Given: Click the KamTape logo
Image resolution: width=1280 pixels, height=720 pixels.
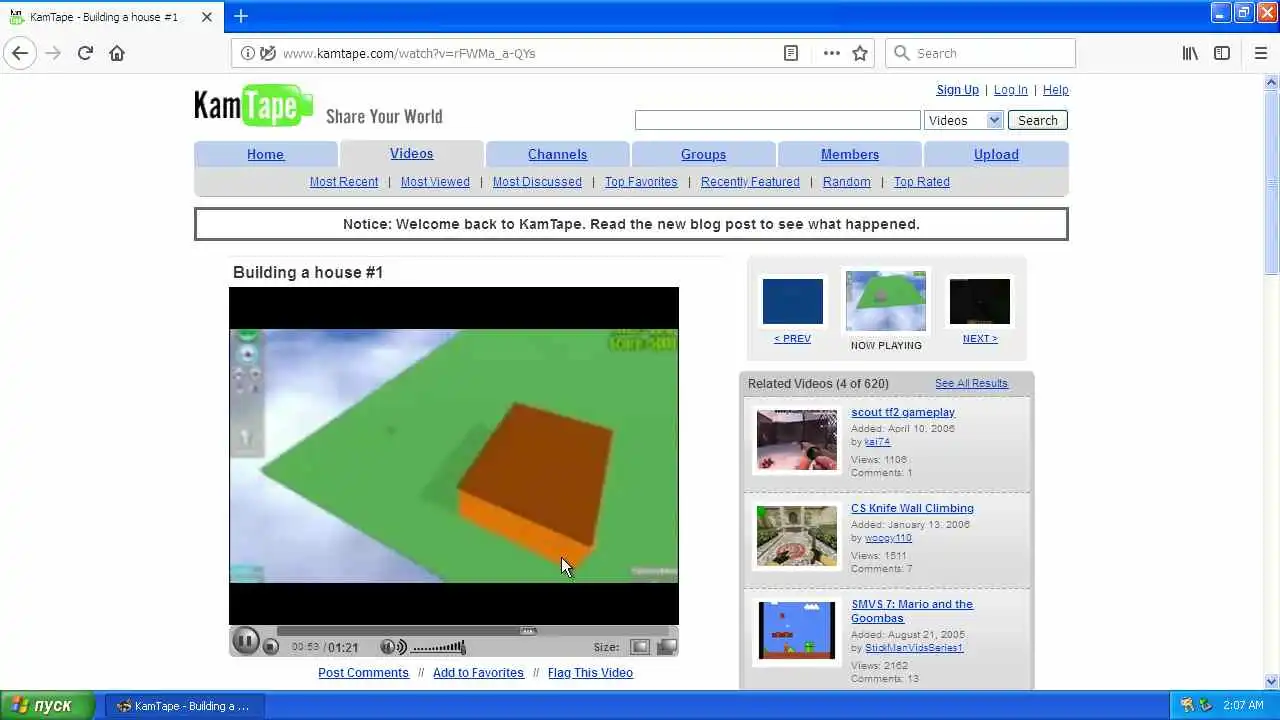Looking at the screenshot, I should coord(254,105).
